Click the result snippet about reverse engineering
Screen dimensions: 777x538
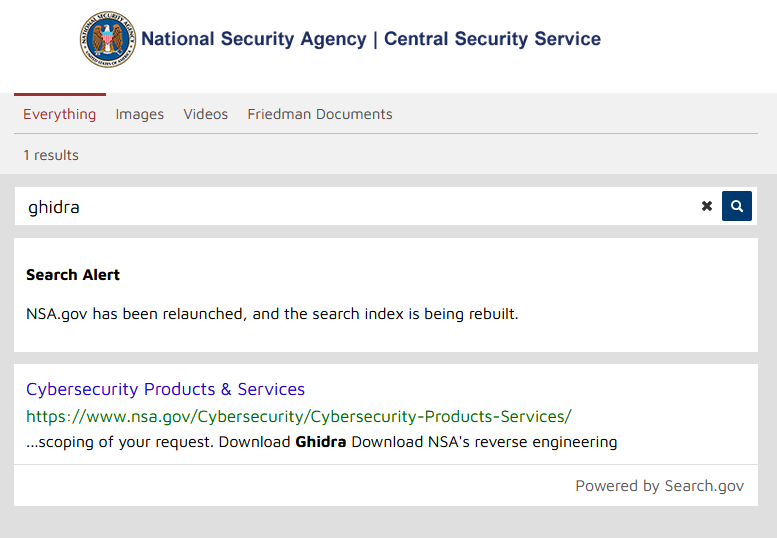[322, 442]
